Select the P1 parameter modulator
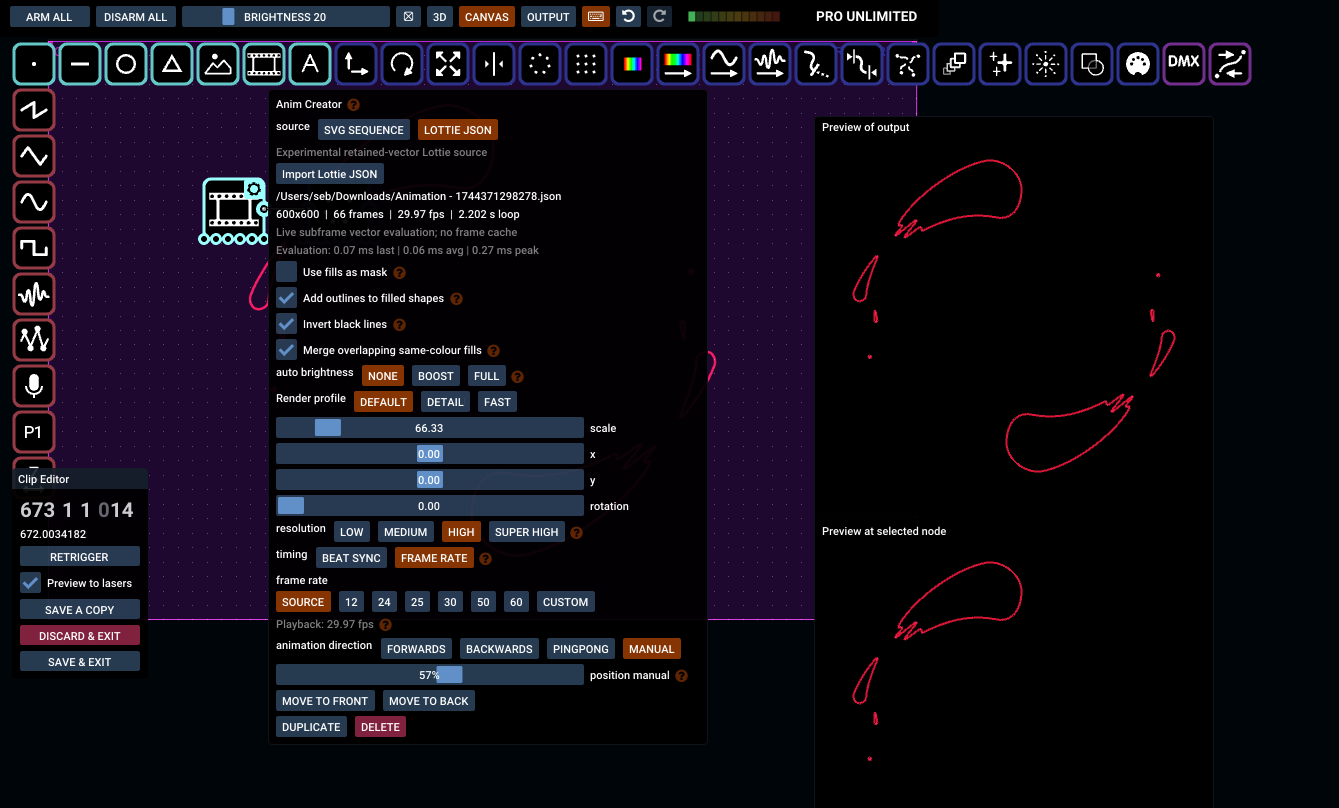This screenshot has height=808, width=1339. pyautogui.click(x=34, y=432)
